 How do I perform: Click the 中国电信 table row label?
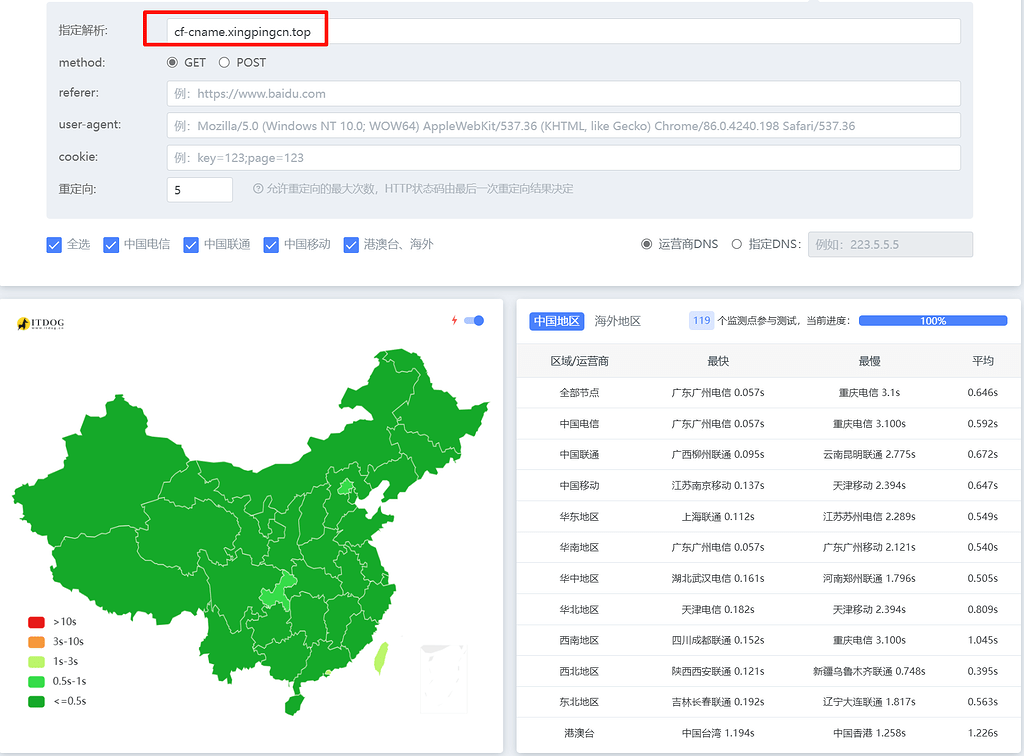click(x=579, y=424)
